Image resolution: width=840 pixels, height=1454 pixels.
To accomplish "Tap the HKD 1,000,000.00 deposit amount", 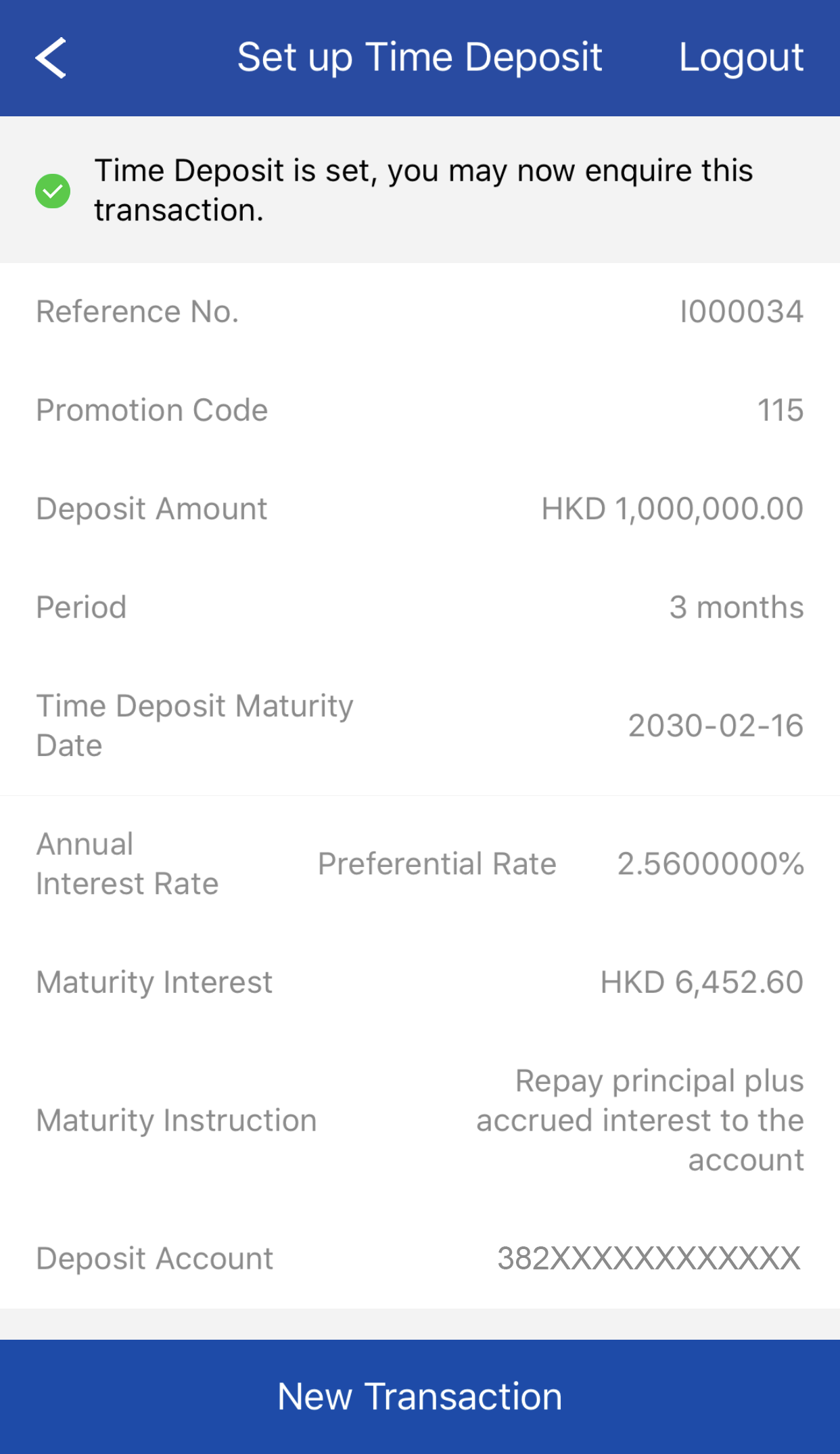I will click(x=672, y=509).
